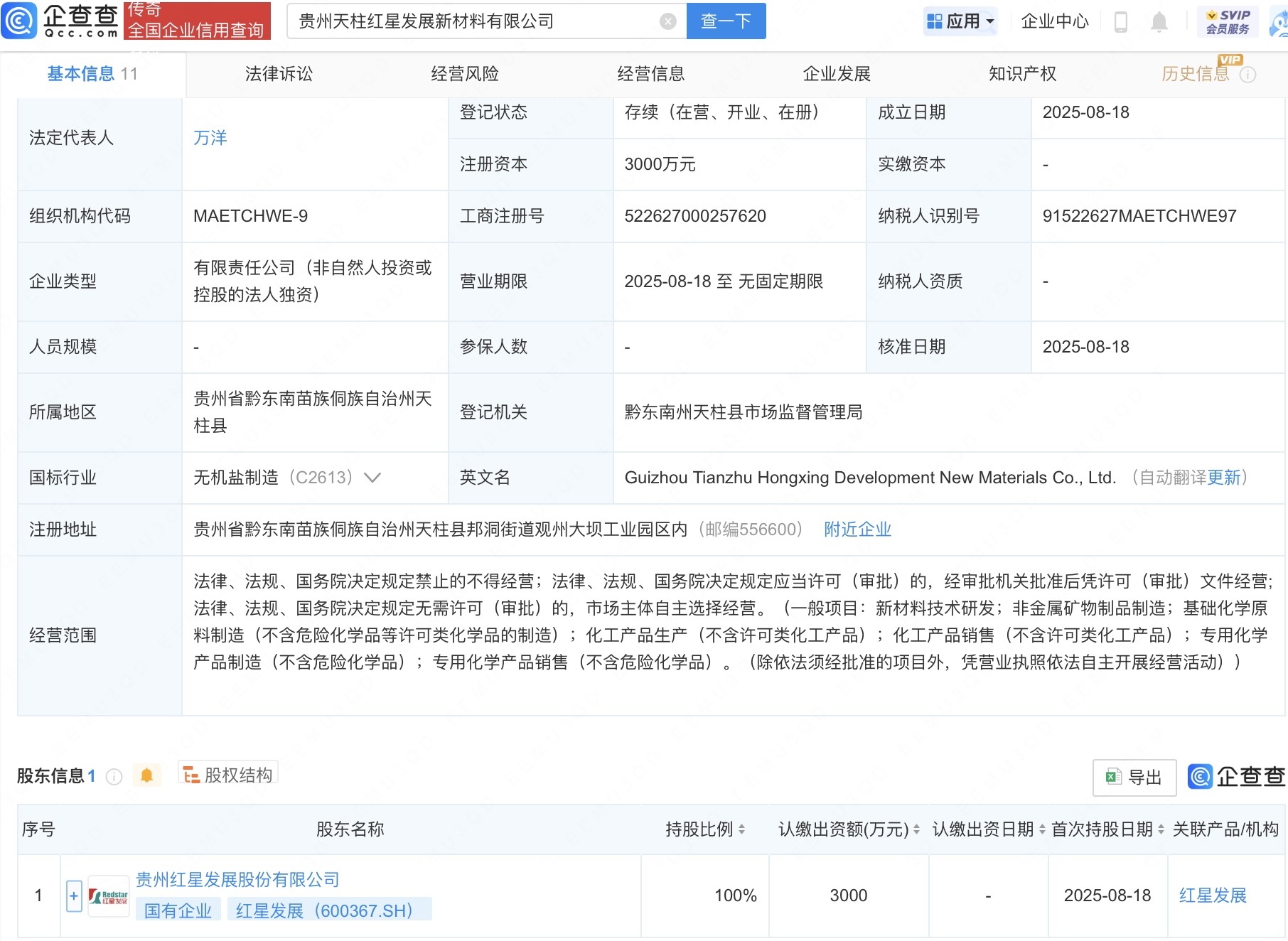Click the 企查查 logo in top left
The height and width of the screenshot is (941, 1288).
60,21
